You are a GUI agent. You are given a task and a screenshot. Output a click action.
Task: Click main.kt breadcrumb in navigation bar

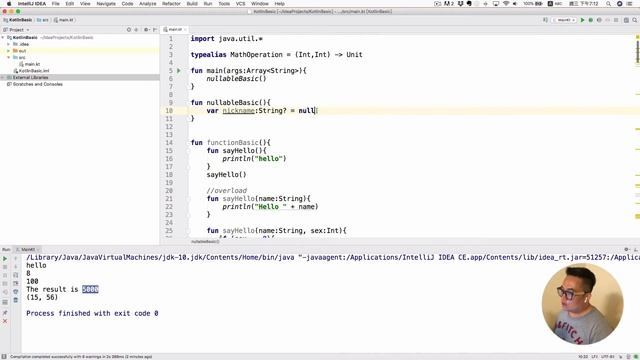pyautogui.click(x=64, y=20)
